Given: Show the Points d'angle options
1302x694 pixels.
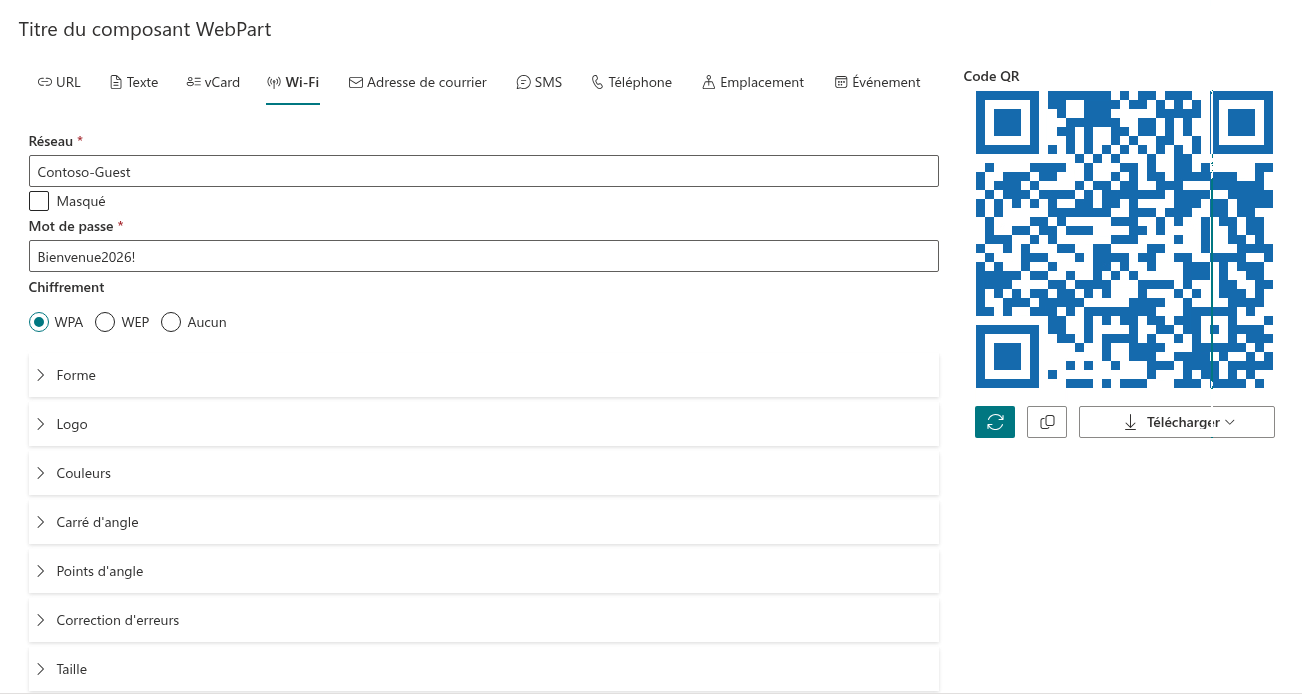Looking at the screenshot, I should pyautogui.click(x=484, y=571).
